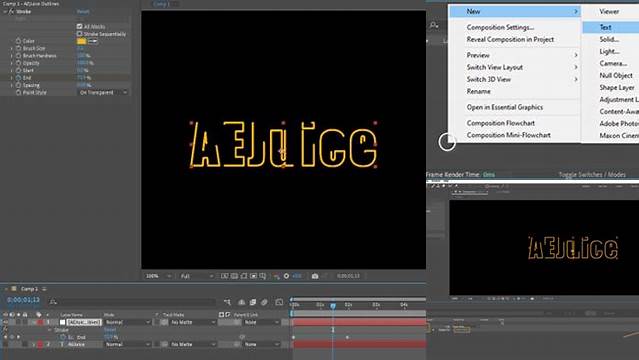Open the Graph Editor in timeline
The image size is (639, 360).
(x=279, y=302)
